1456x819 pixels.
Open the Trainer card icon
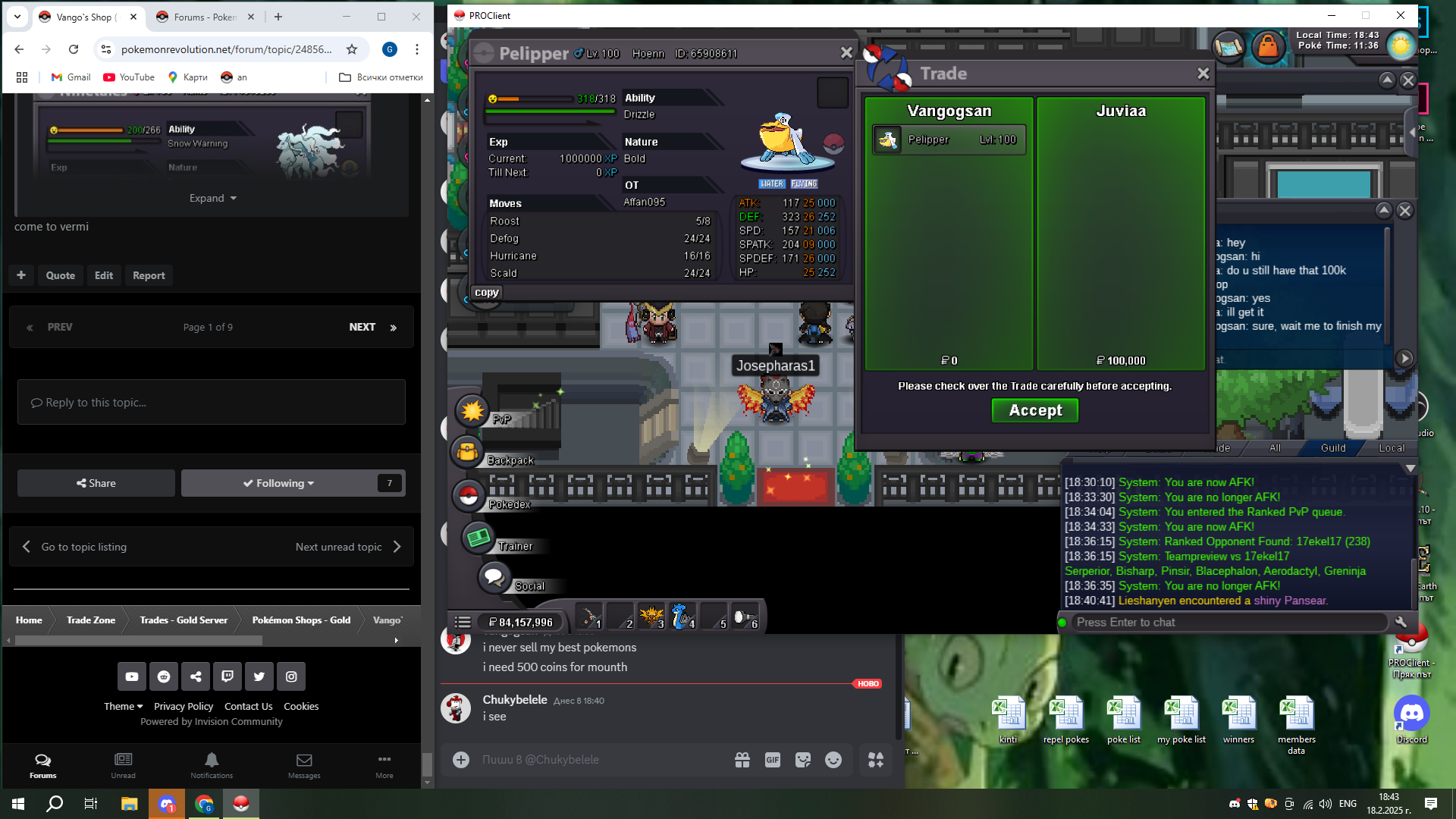pos(479,538)
